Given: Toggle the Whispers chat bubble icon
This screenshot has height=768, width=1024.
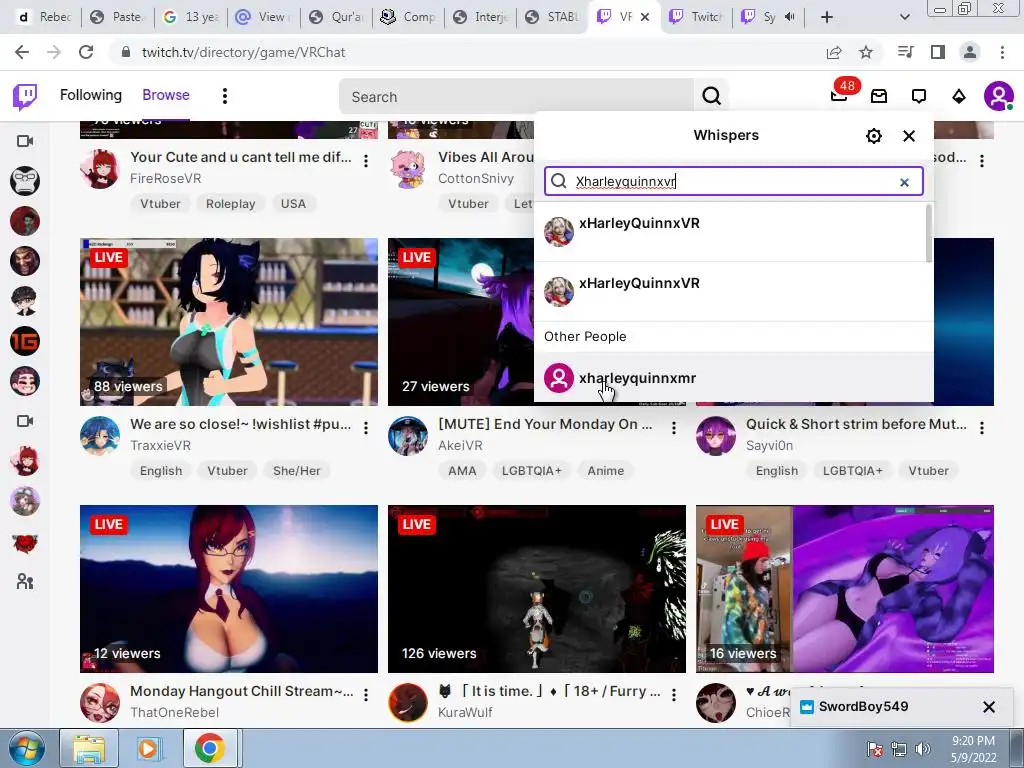Looking at the screenshot, I should pos(919,97).
